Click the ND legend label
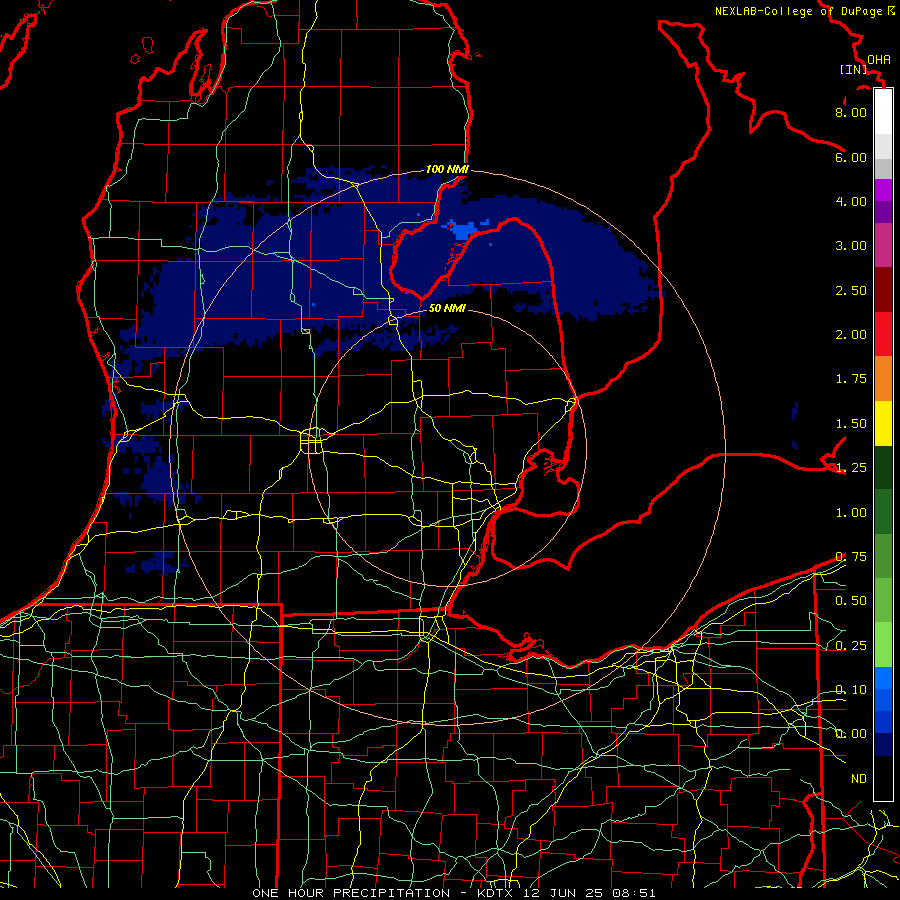Viewport: 900px width, 900px height. [859, 779]
